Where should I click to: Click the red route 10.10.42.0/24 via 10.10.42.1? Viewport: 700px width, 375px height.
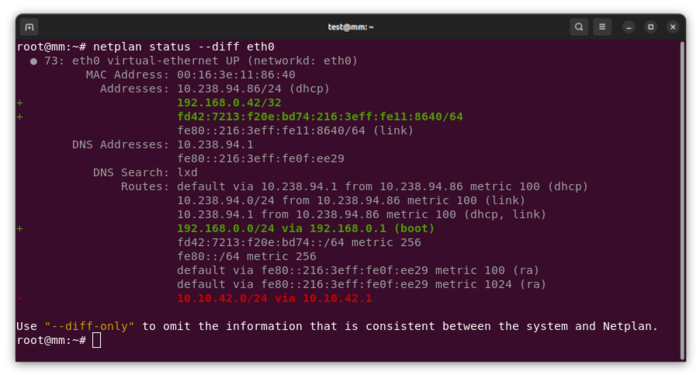pyautogui.click(x=274, y=298)
